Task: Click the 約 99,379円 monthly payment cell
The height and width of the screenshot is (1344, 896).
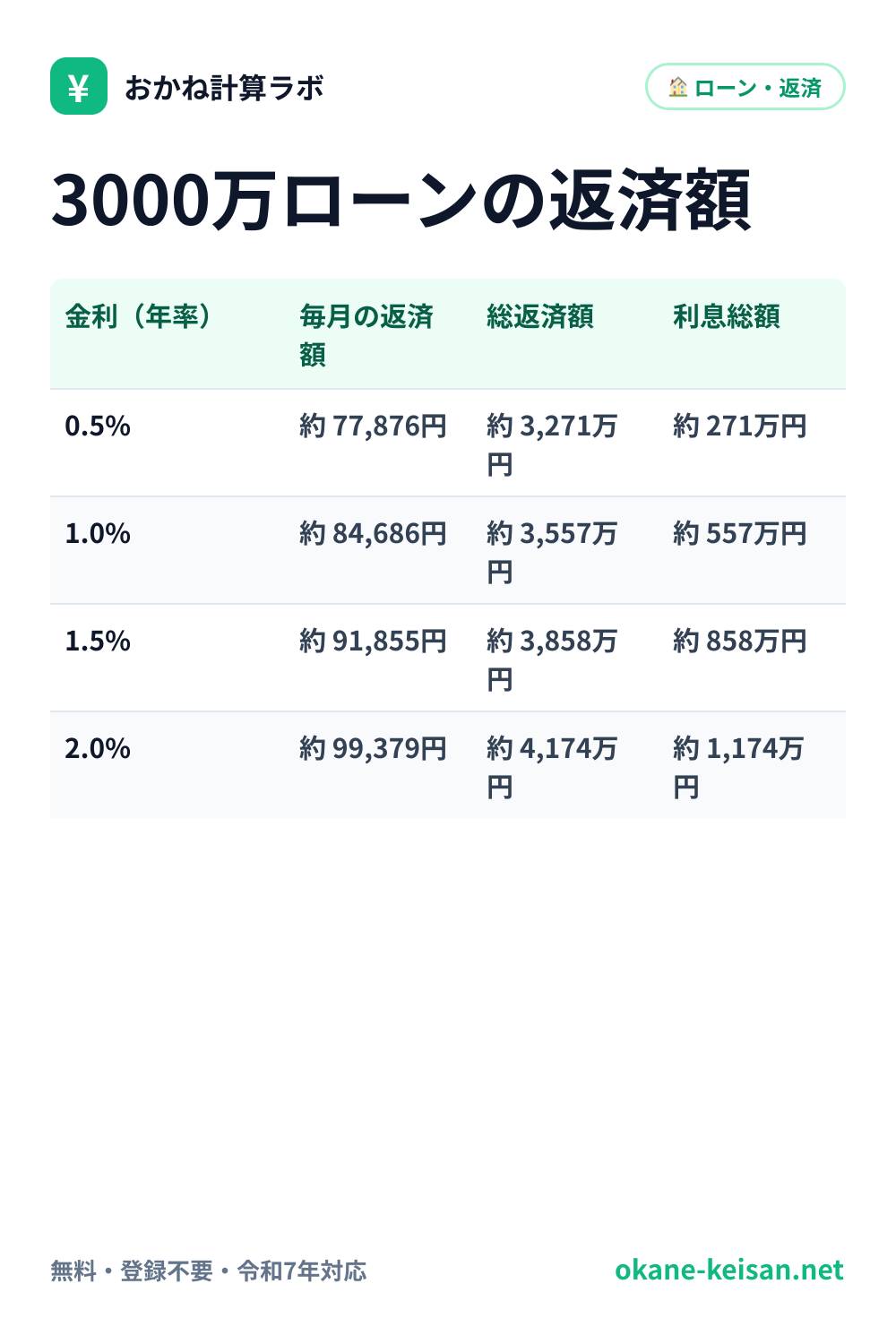Action: click(x=374, y=748)
